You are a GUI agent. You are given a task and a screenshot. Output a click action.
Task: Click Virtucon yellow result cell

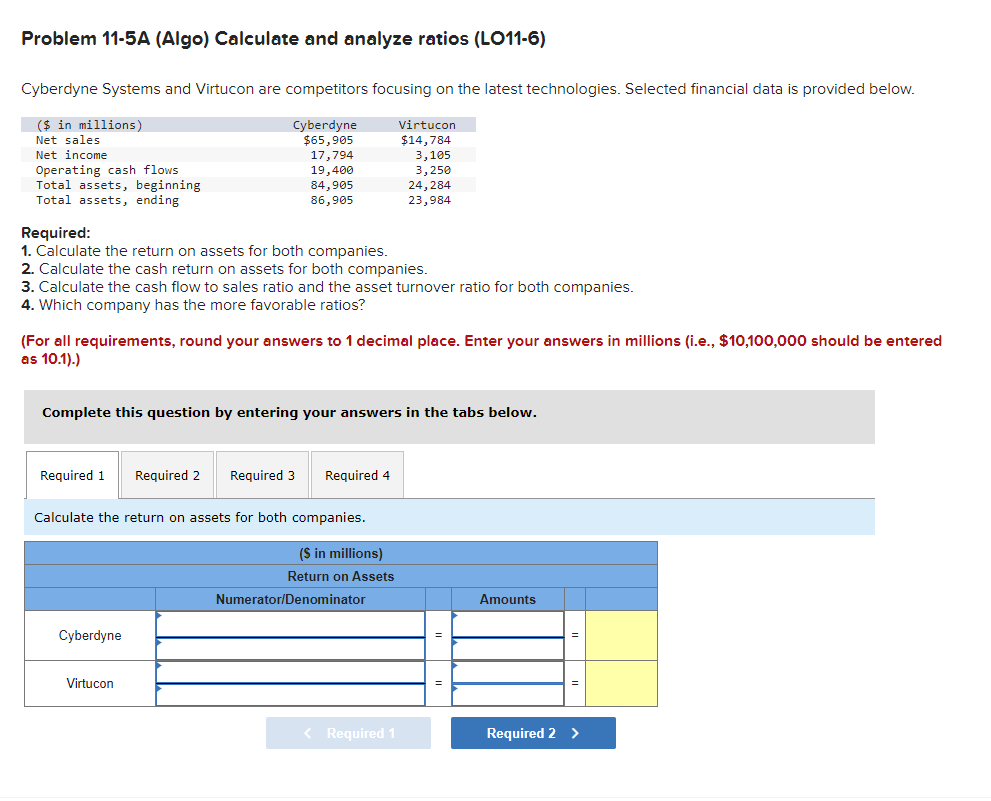(621, 683)
